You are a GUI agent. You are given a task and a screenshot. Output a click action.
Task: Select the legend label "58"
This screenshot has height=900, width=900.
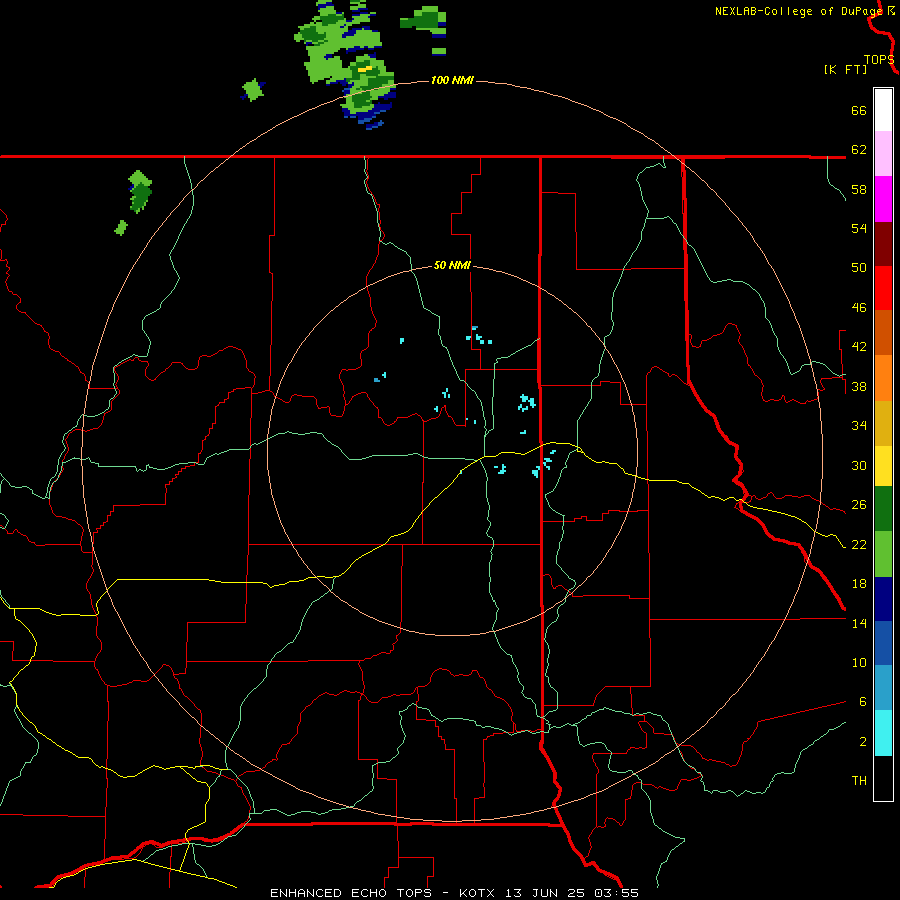point(859,189)
